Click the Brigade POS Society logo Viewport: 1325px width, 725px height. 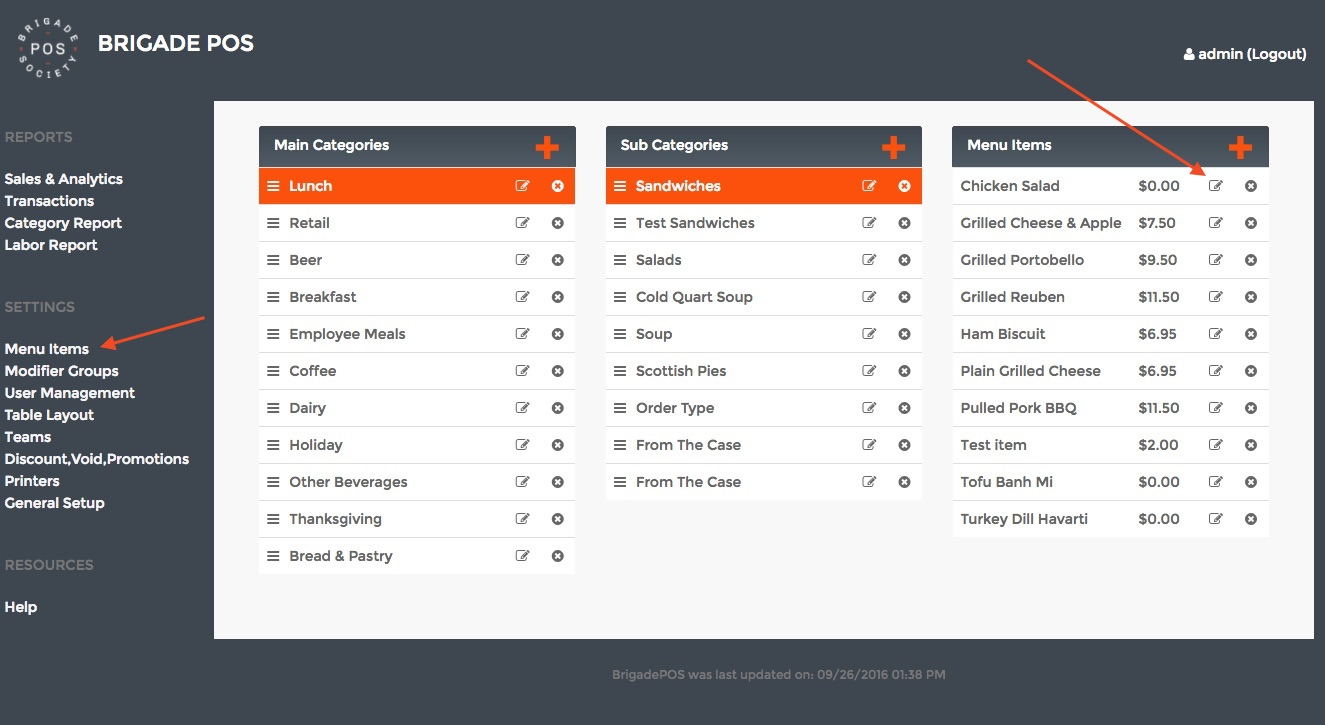48,49
